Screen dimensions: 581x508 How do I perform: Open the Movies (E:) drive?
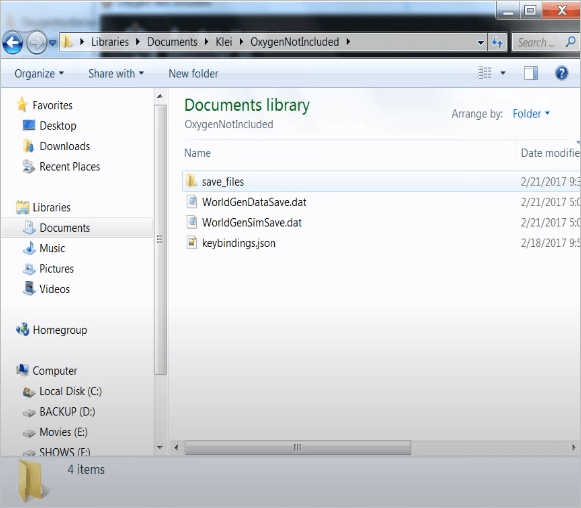[x=63, y=432]
